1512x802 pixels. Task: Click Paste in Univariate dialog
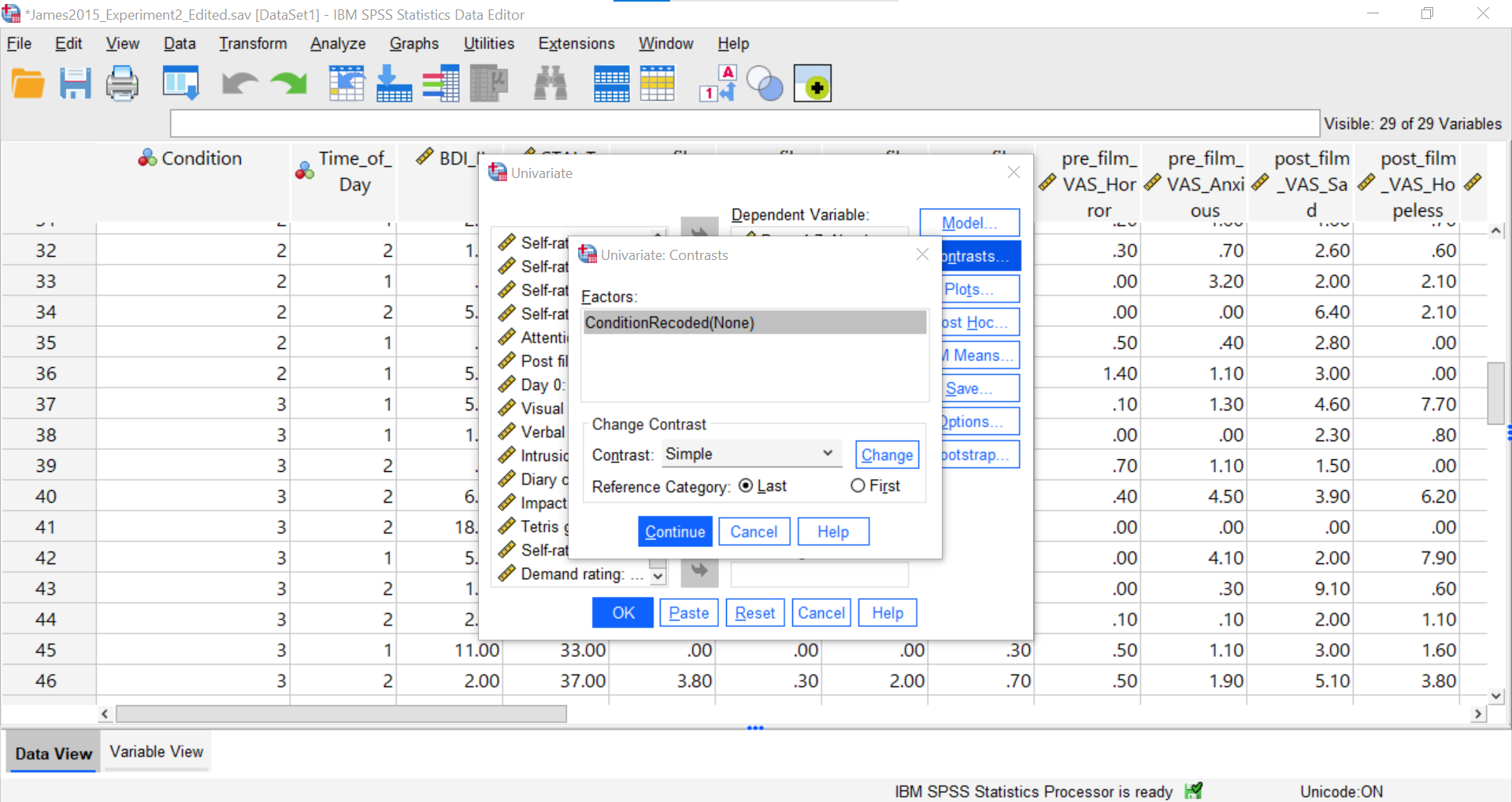click(689, 613)
